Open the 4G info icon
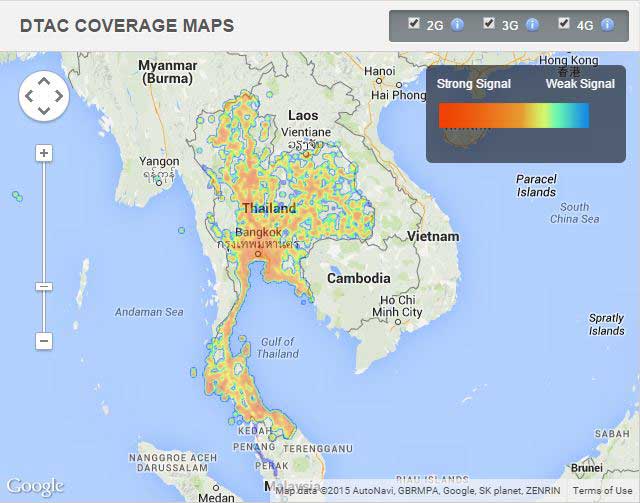640x503 pixels. 607,25
